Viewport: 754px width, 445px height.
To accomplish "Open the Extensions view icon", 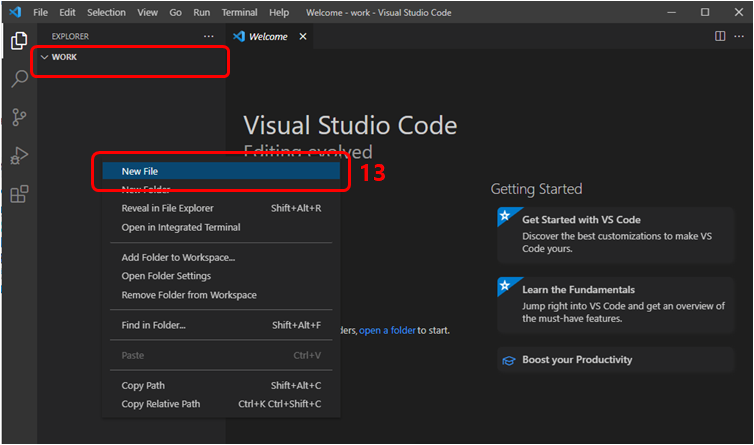I will coord(19,194).
